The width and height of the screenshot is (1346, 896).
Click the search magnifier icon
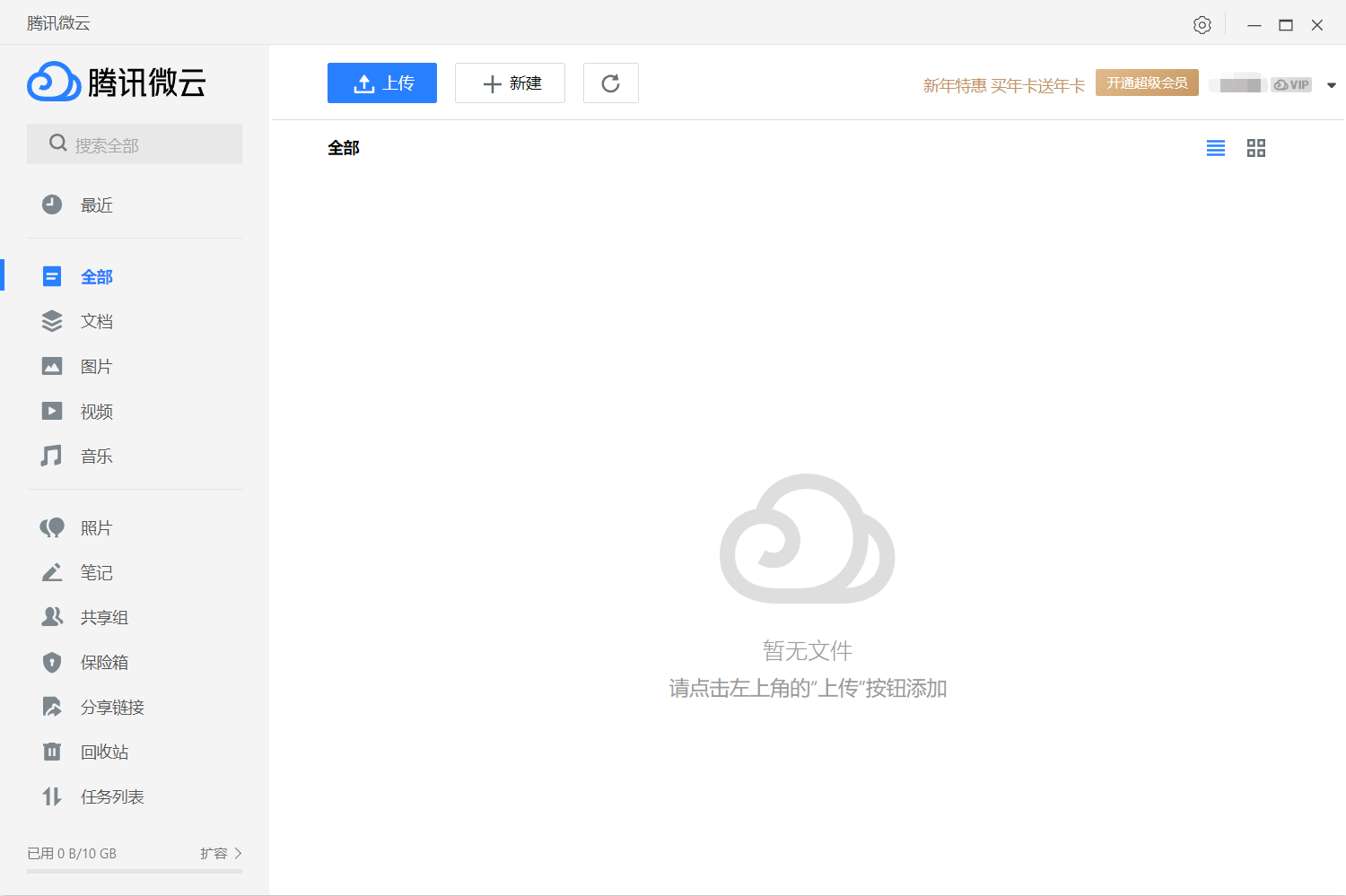click(x=58, y=144)
